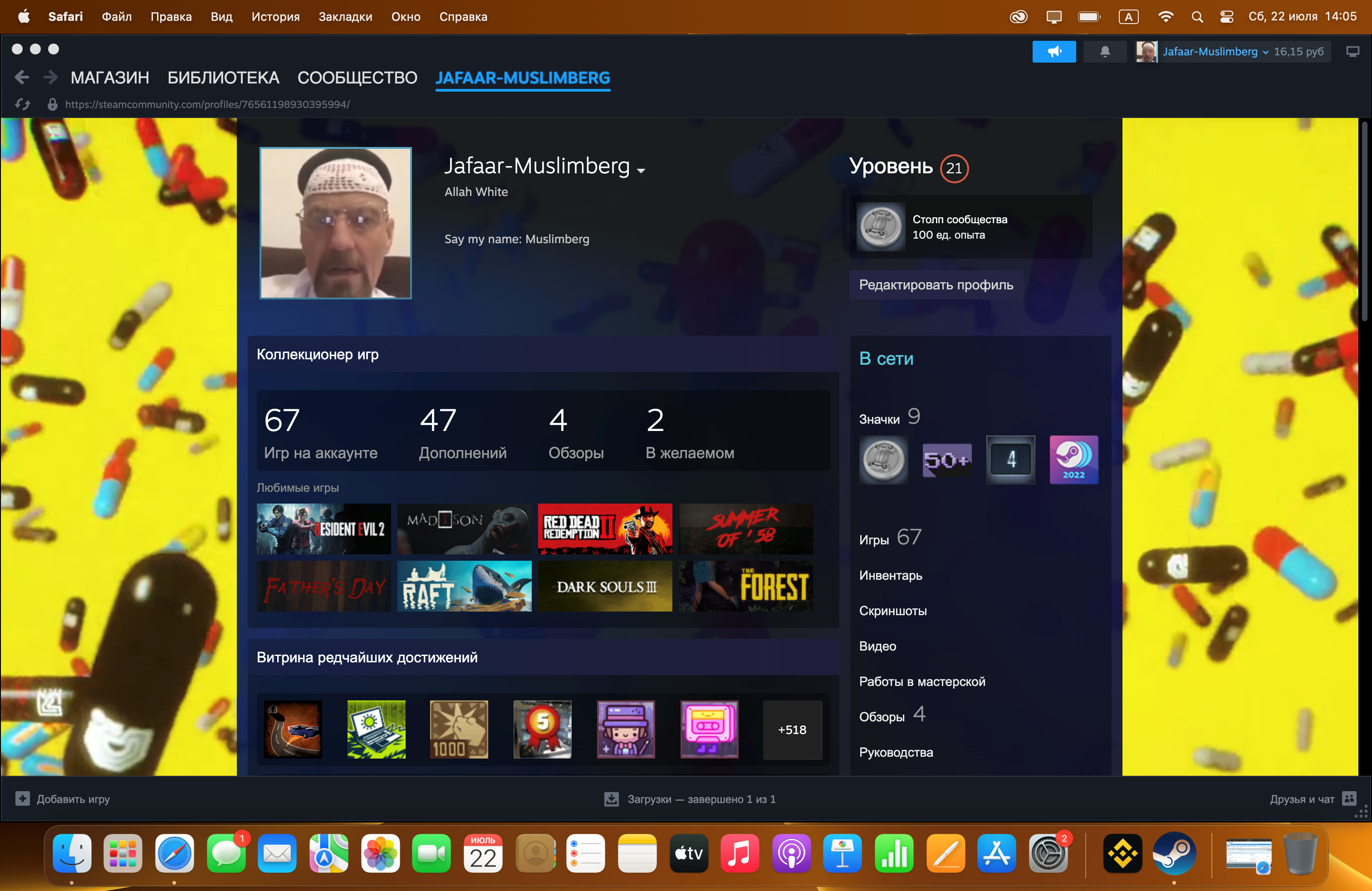Click the lock icon beside URL

point(53,104)
